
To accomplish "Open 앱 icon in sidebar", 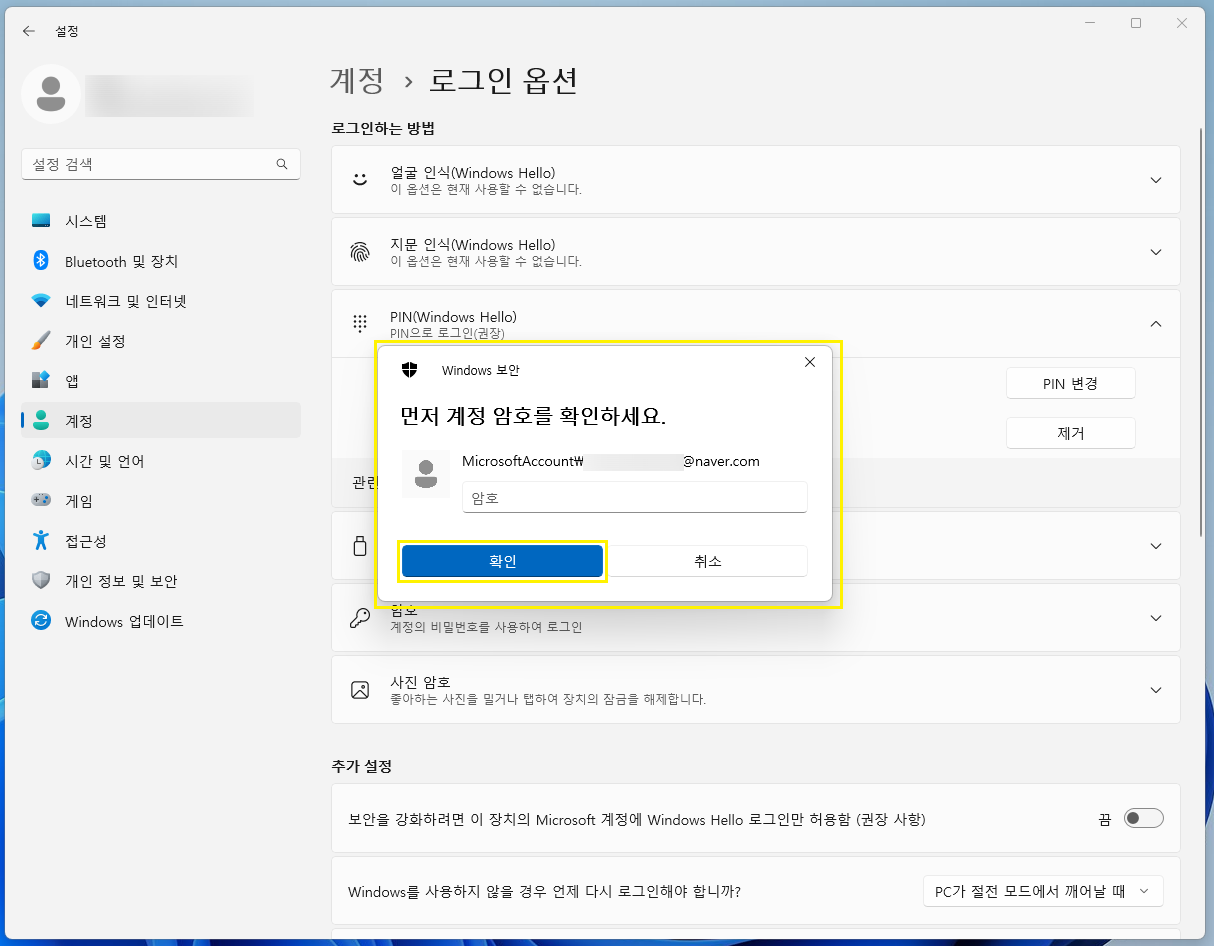I will [41, 381].
